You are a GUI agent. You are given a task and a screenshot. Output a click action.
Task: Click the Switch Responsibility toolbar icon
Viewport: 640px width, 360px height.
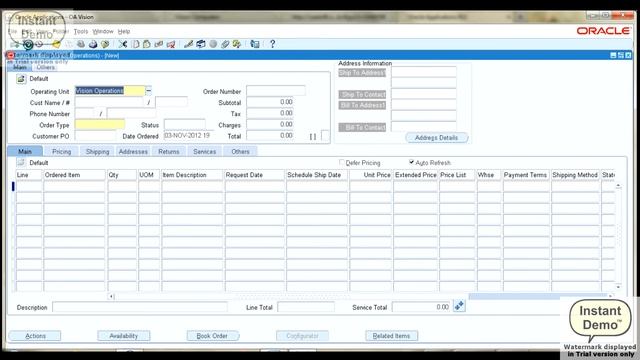click(x=80, y=44)
